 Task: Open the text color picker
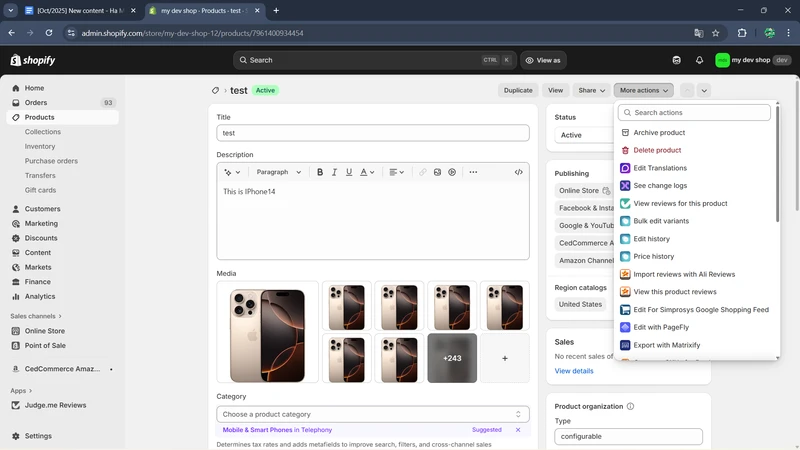367,172
